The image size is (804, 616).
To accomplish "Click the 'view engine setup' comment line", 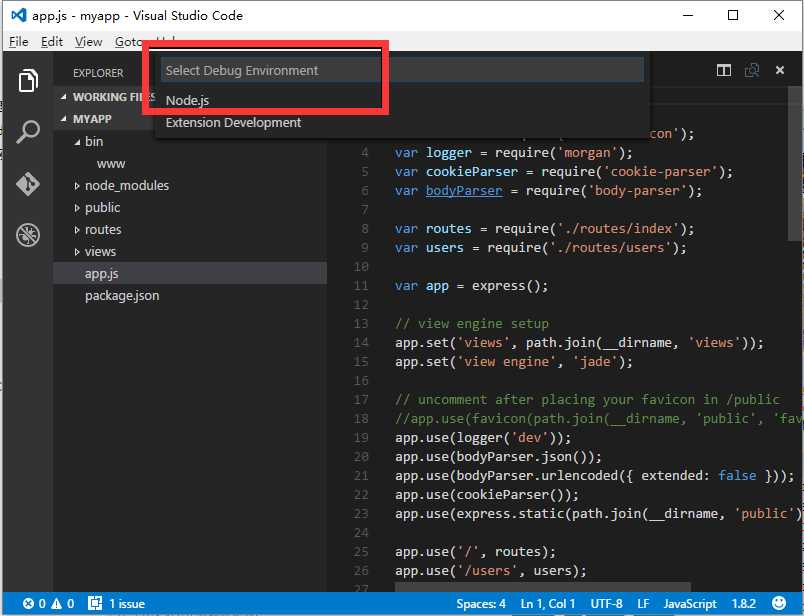I will (x=472, y=324).
